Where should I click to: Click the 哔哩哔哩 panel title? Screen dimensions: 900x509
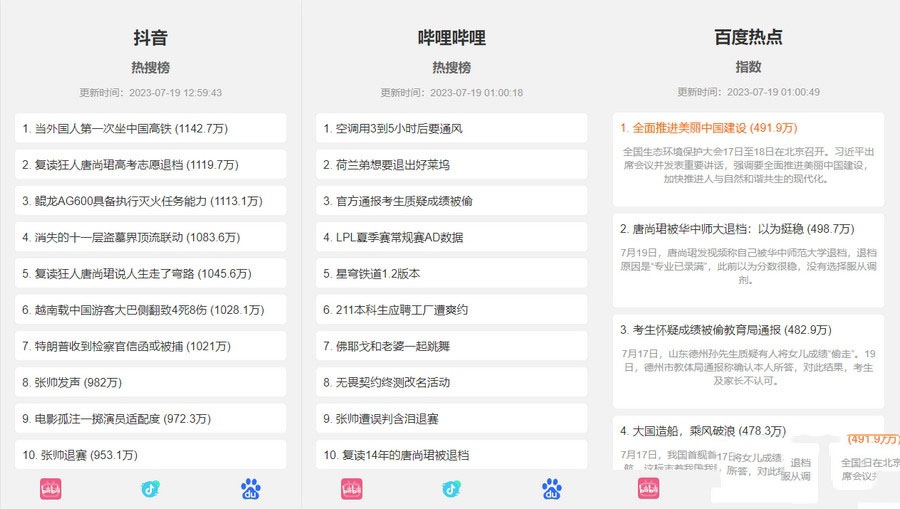[x=451, y=37]
